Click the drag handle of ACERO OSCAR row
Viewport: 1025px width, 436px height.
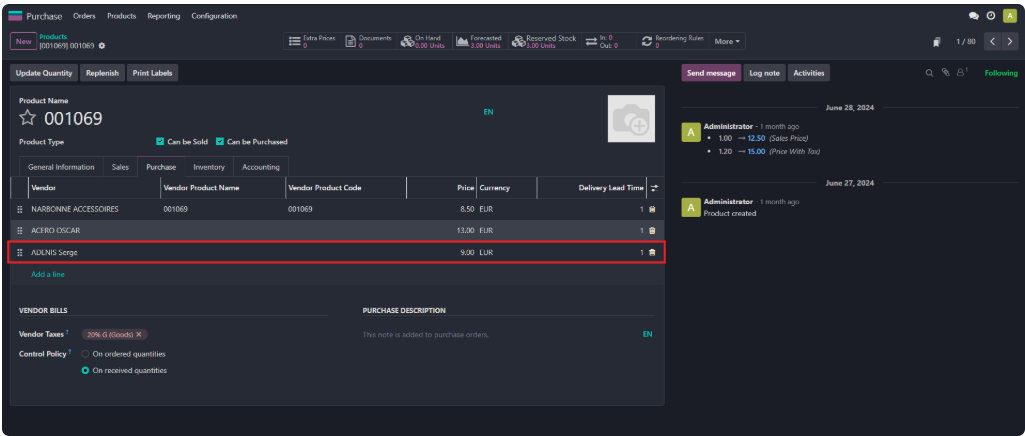20,231
